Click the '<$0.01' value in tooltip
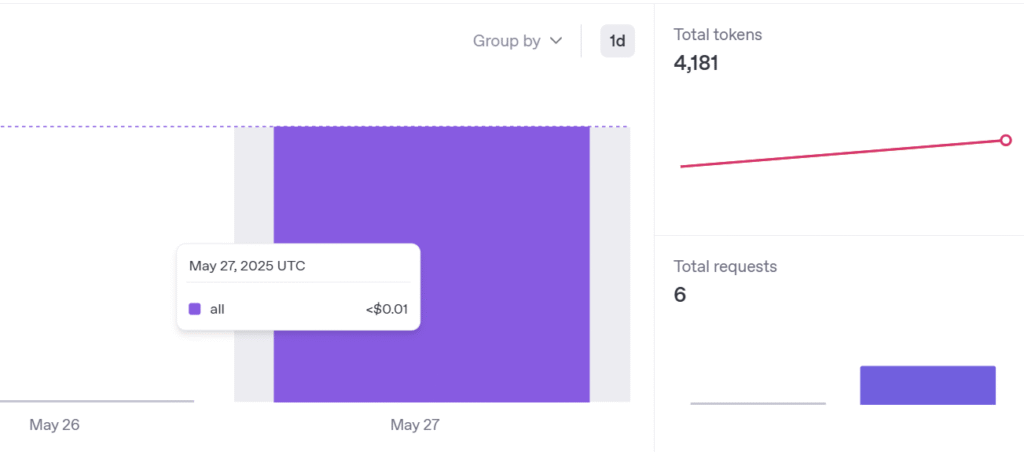This screenshot has width=1024, height=452. click(387, 309)
